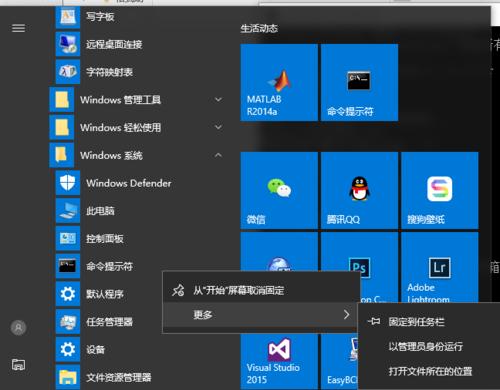This screenshot has height=390, width=500.
Task: Open Windows Defender shield icon
Action: coord(68,183)
